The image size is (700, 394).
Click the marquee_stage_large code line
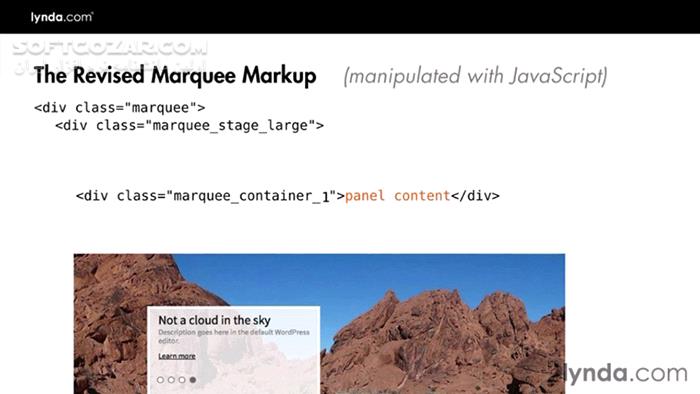coord(189,125)
